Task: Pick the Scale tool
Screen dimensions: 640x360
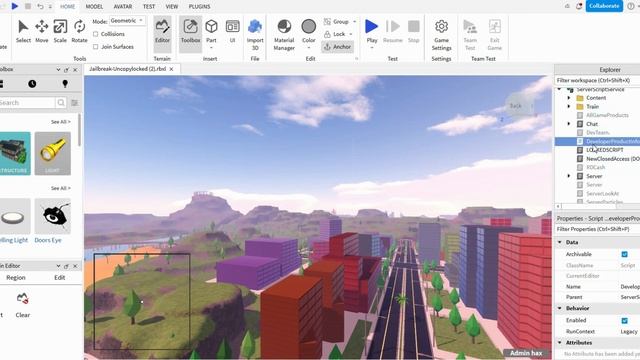Action: point(60,31)
